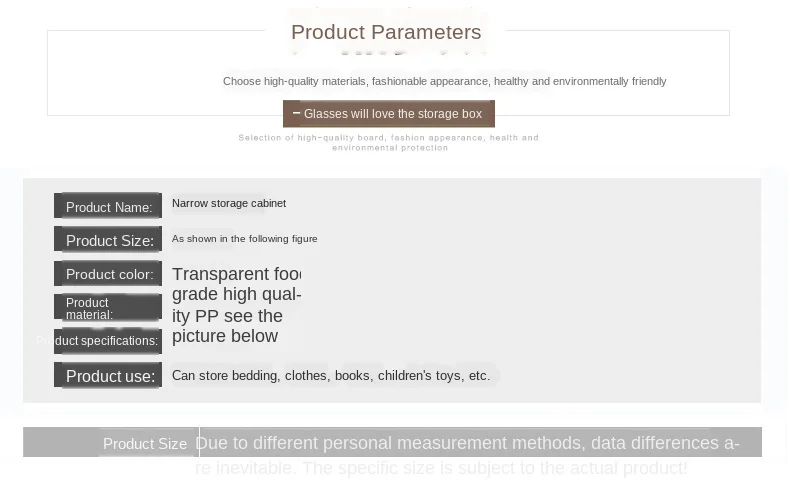Viewport: 790px width, 492px height.
Task: Click the Product Parameters heading
Action: [386, 32]
